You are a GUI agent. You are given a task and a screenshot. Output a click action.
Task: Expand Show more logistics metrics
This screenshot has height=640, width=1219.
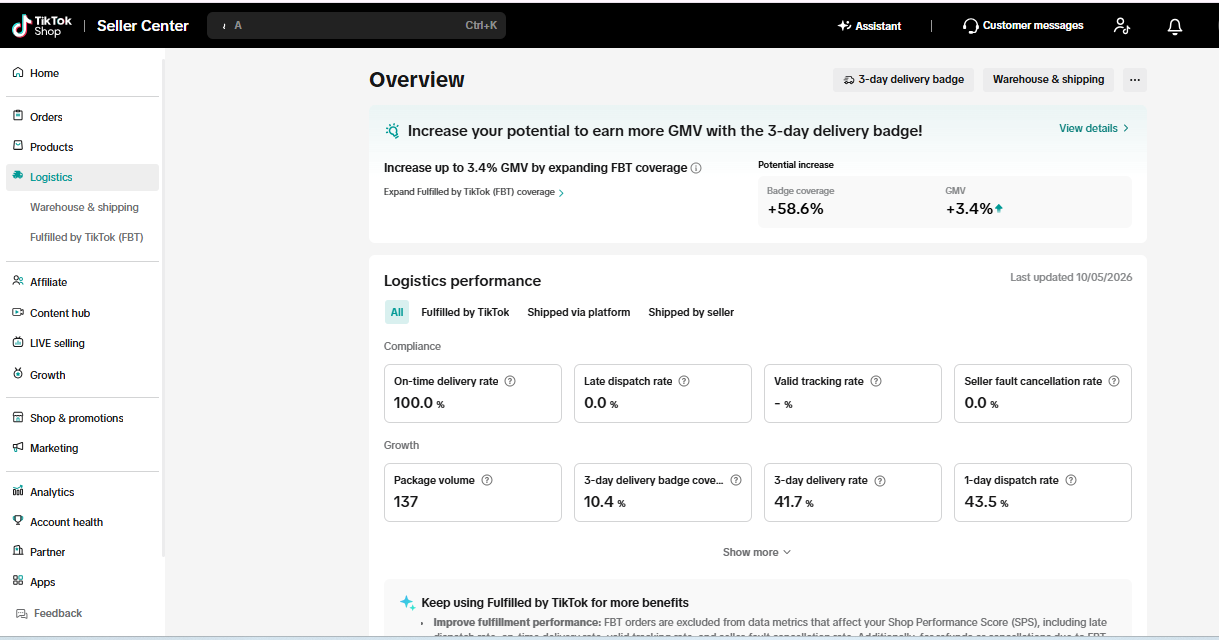[x=757, y=552]
